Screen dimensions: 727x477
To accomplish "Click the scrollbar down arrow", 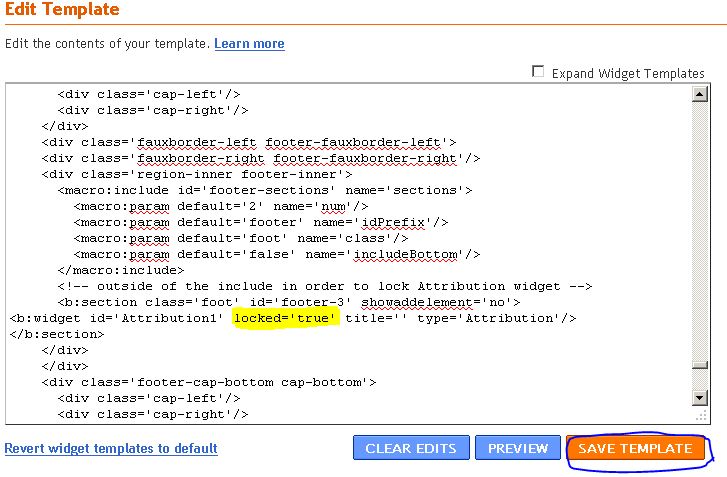I will tap(700, 398).
